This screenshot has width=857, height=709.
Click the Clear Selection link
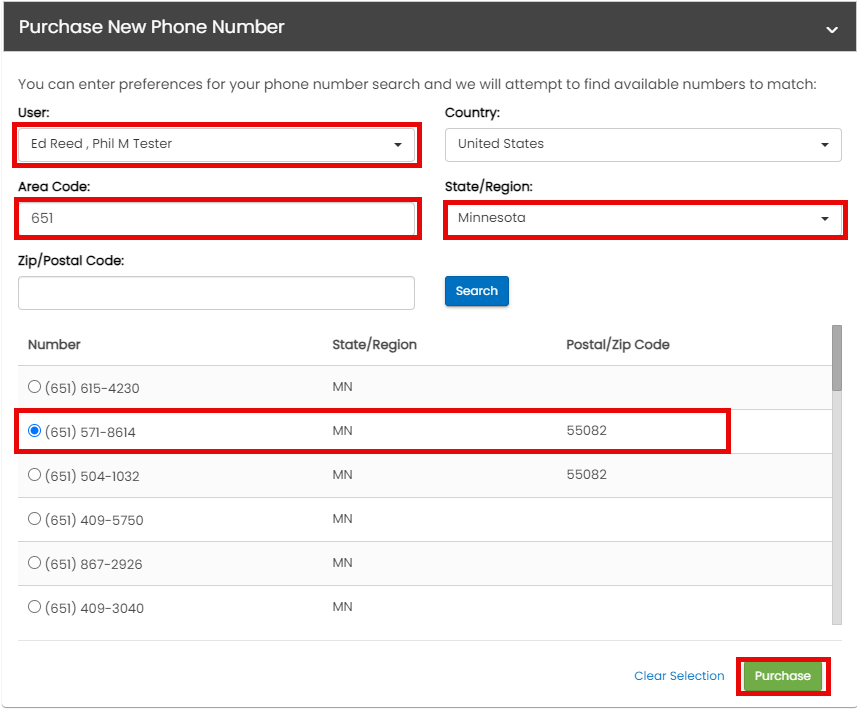click(679, 676)
